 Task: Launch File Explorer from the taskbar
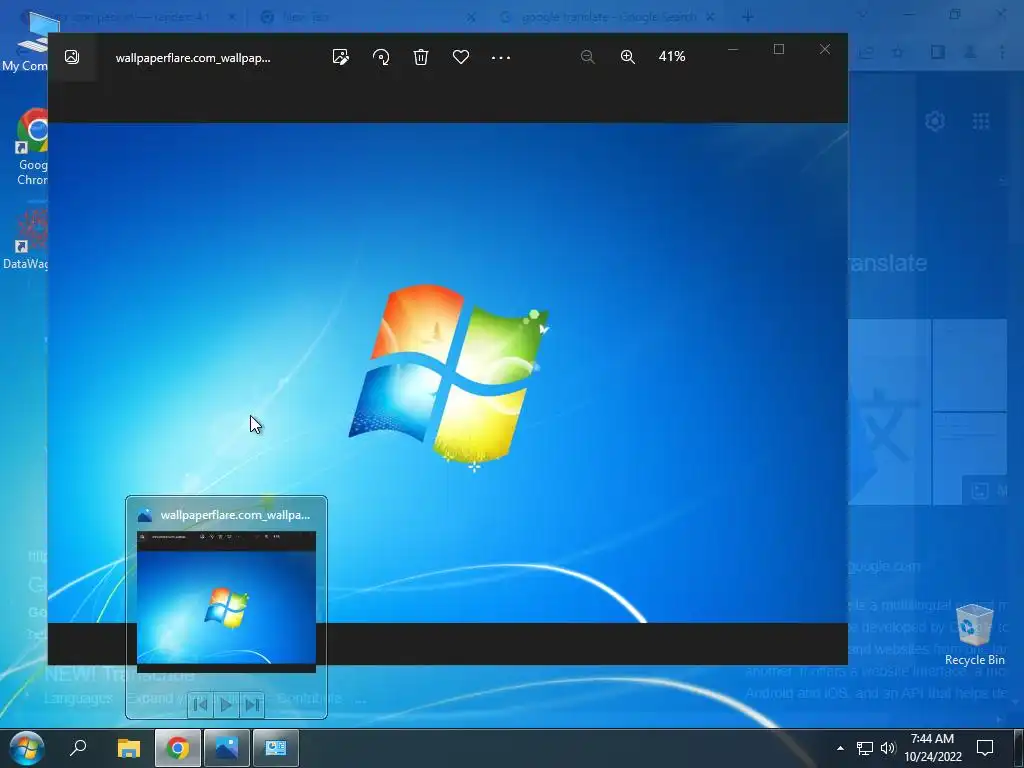pyautogui.click(x=129, y=748)
